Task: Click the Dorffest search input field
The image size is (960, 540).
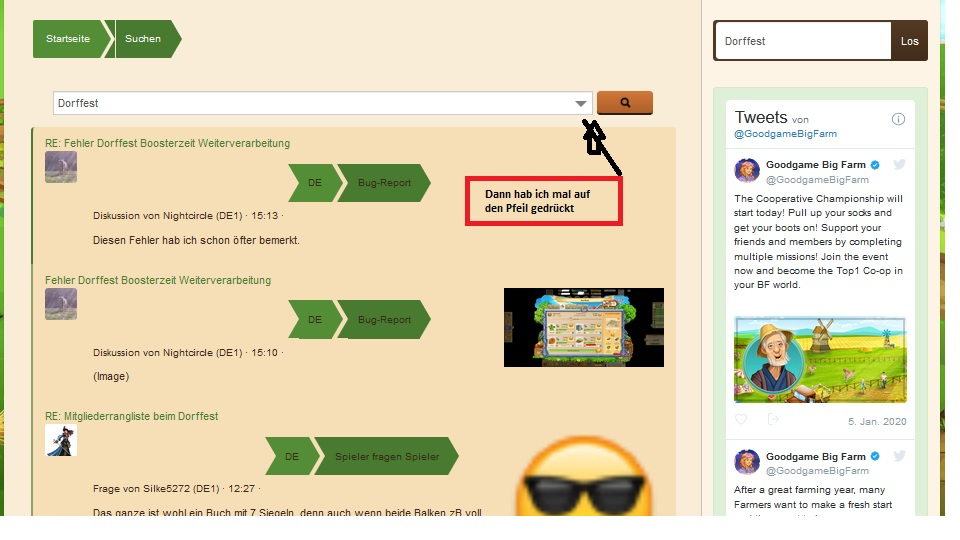Action: coord(323,103)
